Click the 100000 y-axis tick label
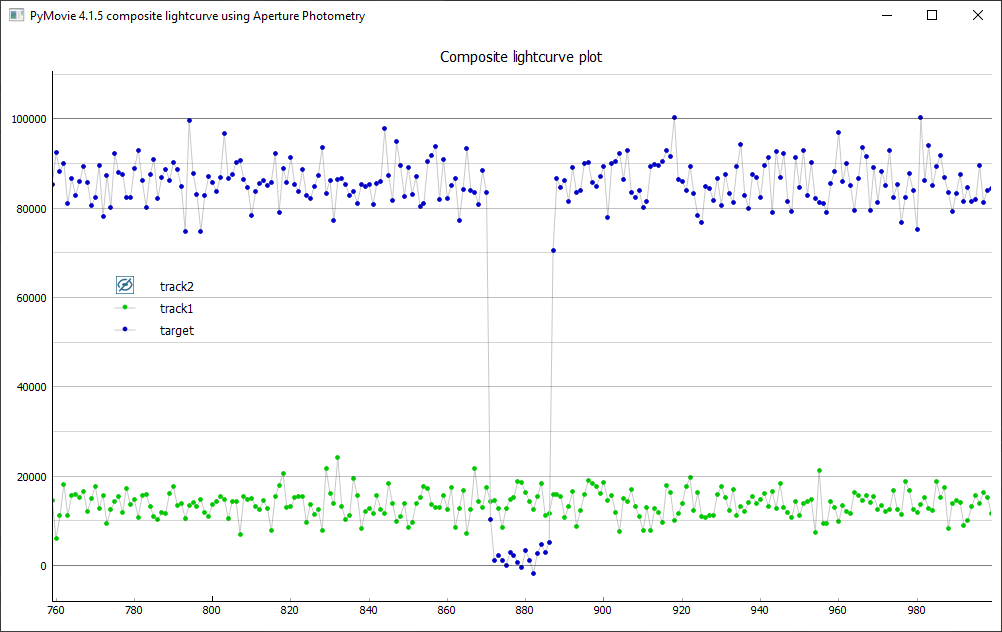This screenshot has height=632, width=1002. click(x=28, y=119)
